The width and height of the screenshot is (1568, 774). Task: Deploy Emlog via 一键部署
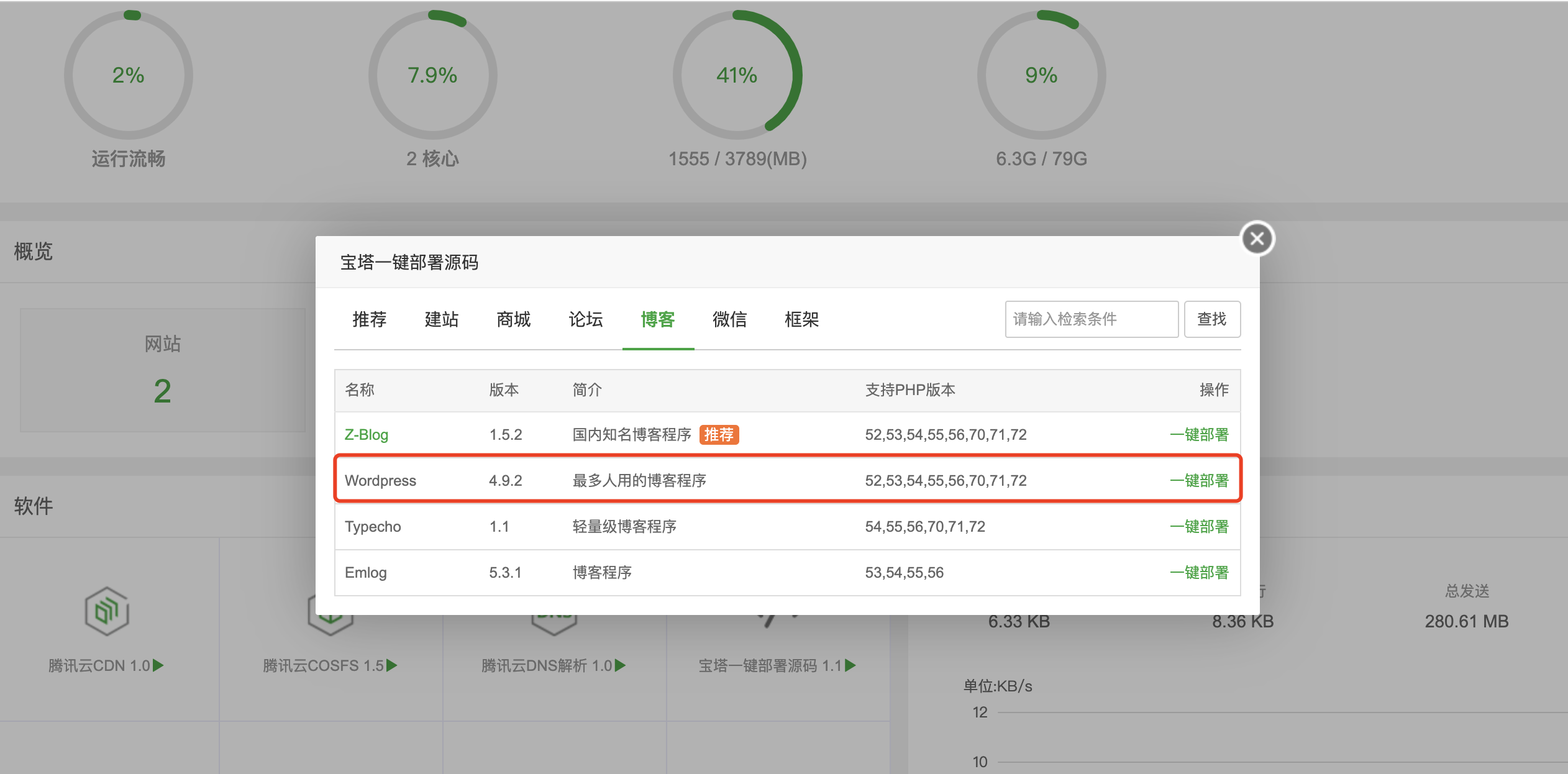(1200, 572)
